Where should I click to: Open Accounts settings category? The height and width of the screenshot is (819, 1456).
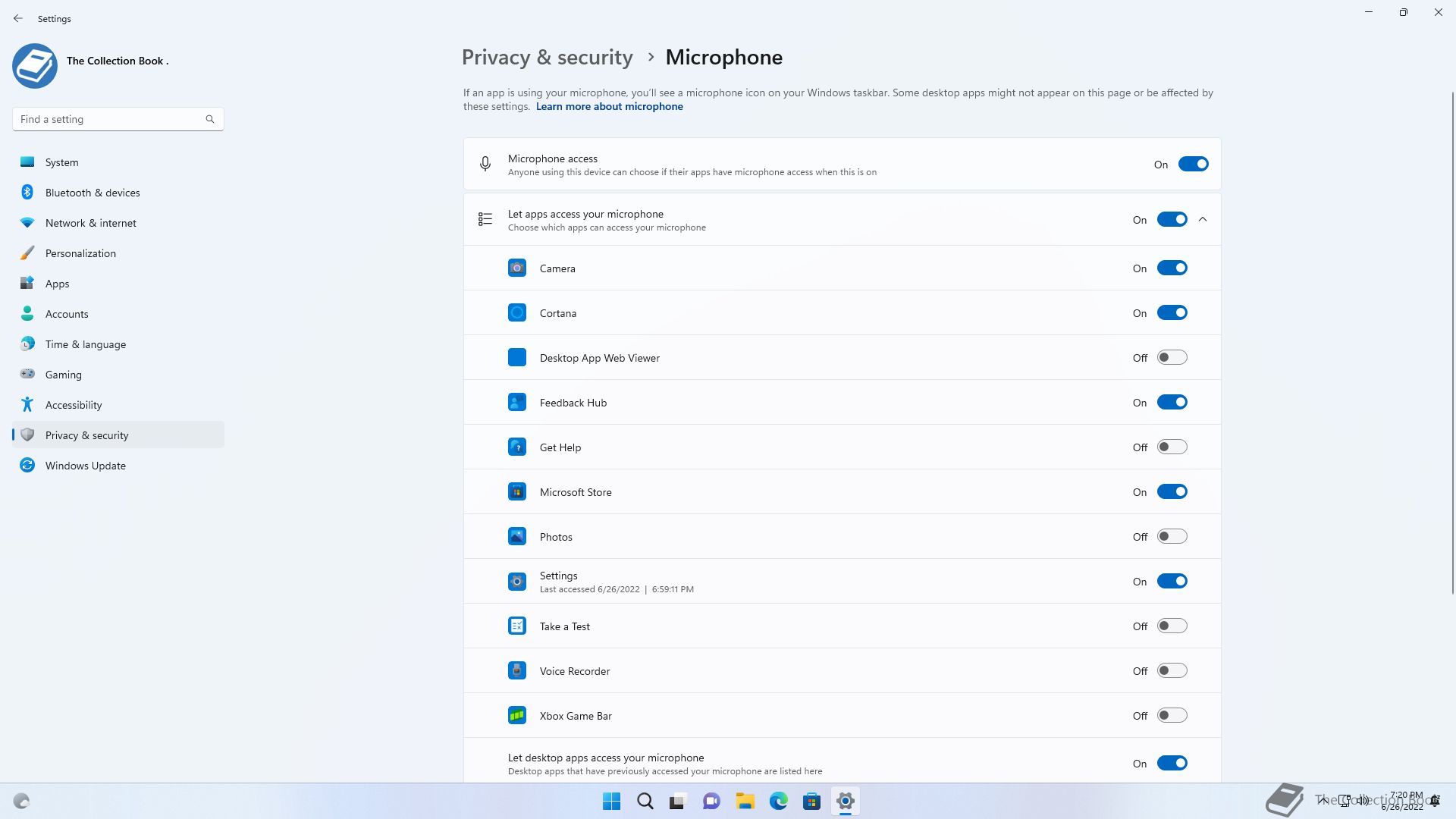pos(118,314)
